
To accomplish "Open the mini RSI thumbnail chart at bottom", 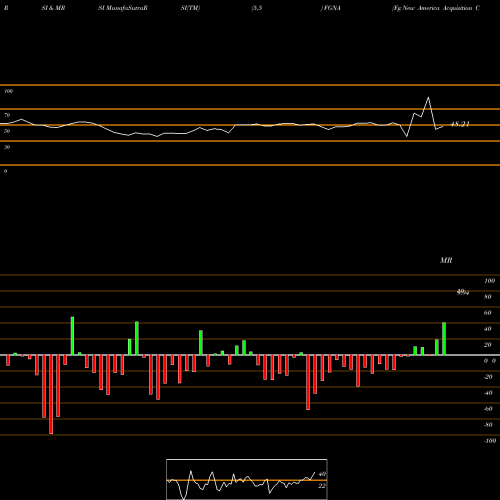I will point(247,479).
